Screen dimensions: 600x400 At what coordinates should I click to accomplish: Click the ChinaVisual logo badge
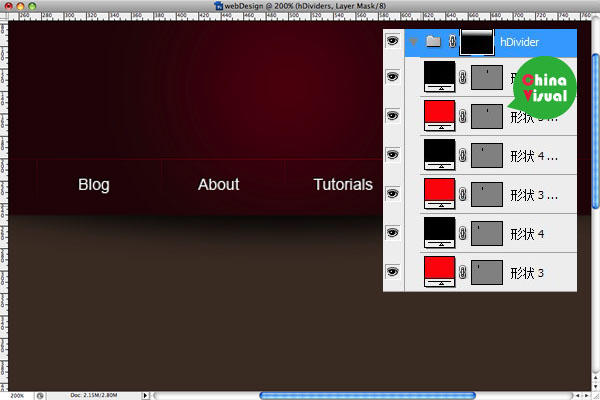coord(541,87)
